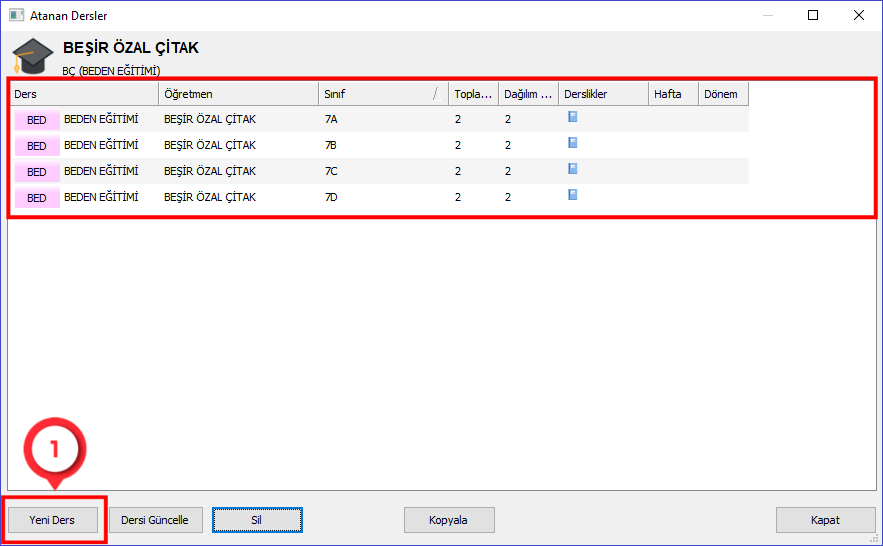Select BEDEN EĞİTİMİ lesson name in 7C row
Screen dimensions: 883x546
[101, 171]
